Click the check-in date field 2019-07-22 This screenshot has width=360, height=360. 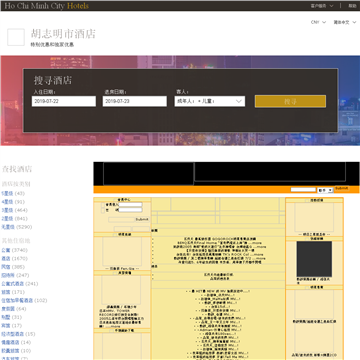click(64, 101)
